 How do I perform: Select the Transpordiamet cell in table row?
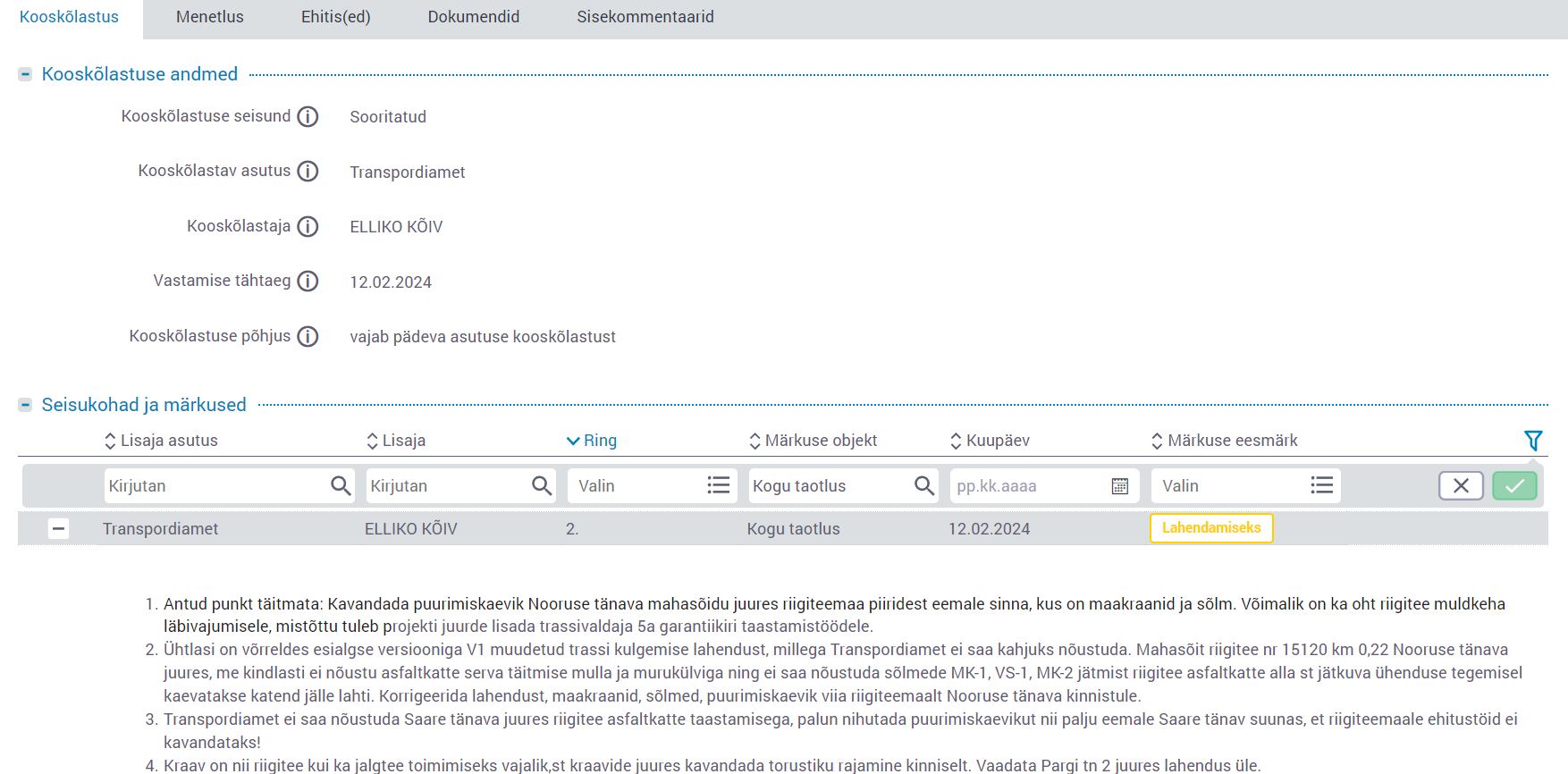point(161,529)
